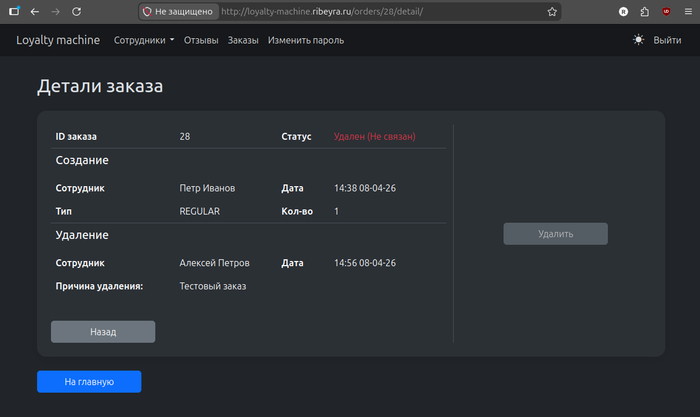Click the Loyalty machine brand logo
This screenshot has height=417, width=700.
[x=58, y=40]
